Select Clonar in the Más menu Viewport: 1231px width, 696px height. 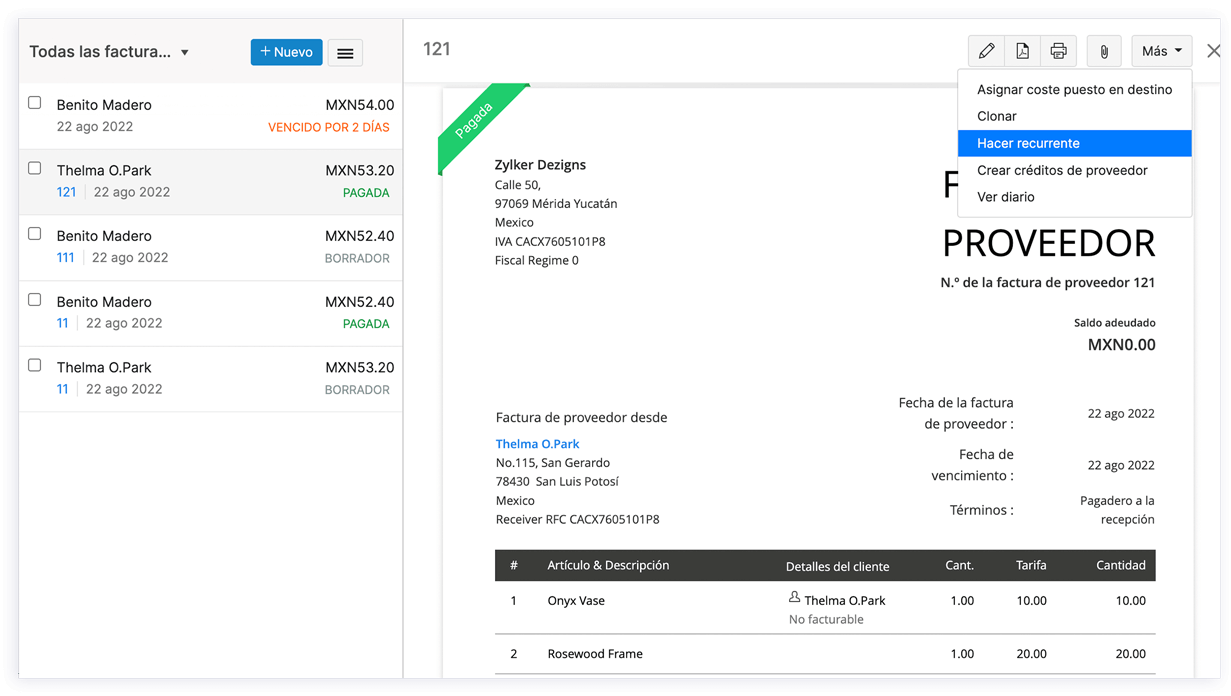[x=997, y=116]
